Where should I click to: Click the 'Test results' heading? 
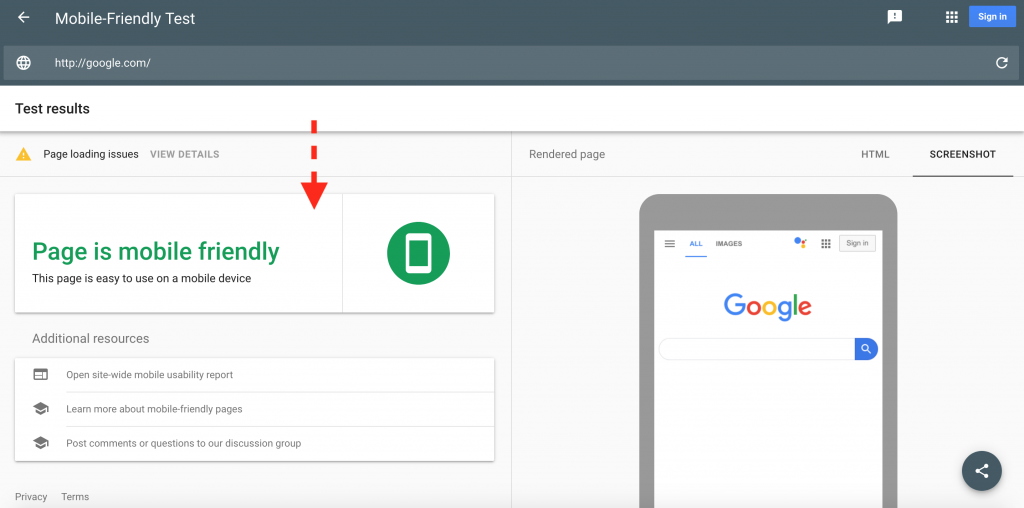click(52, 109)
